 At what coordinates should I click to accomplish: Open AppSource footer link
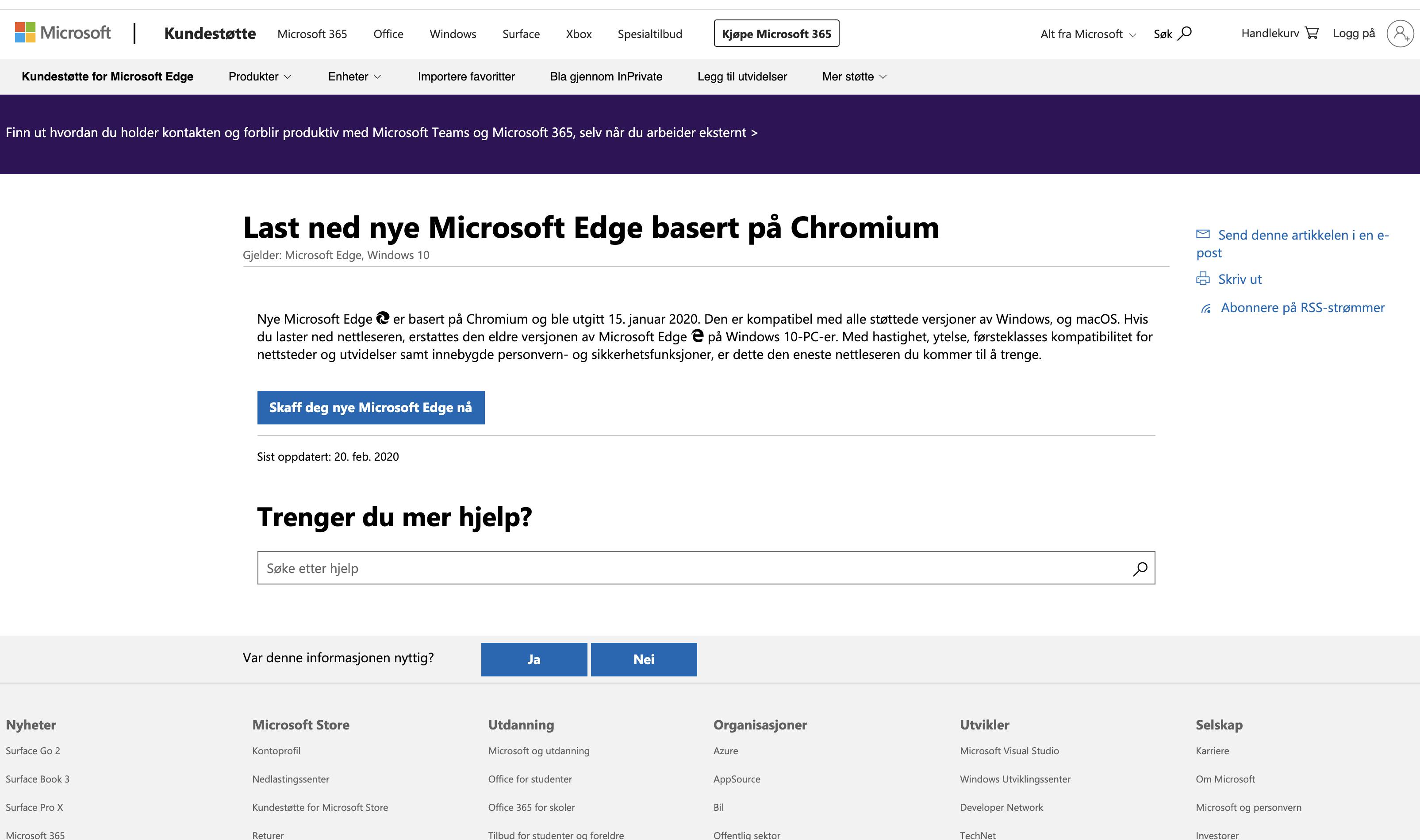point(737,779)
